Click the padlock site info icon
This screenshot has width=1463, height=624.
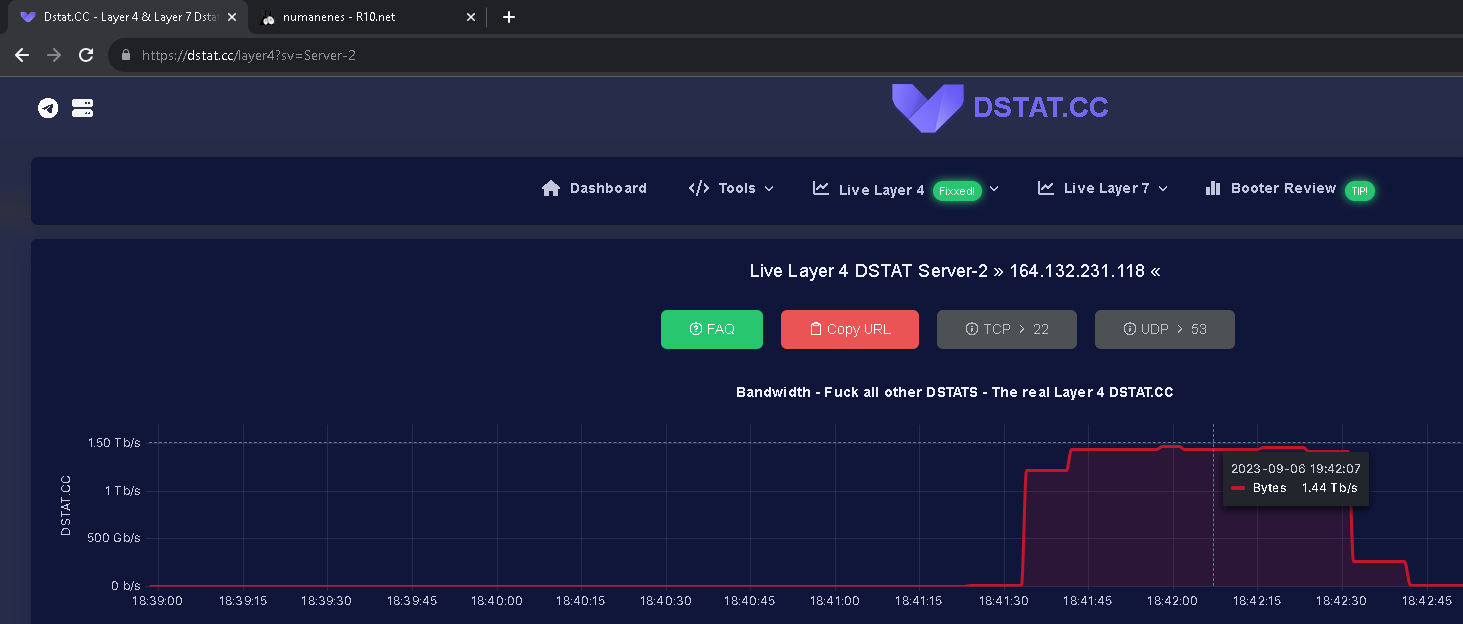pos(125,55)
